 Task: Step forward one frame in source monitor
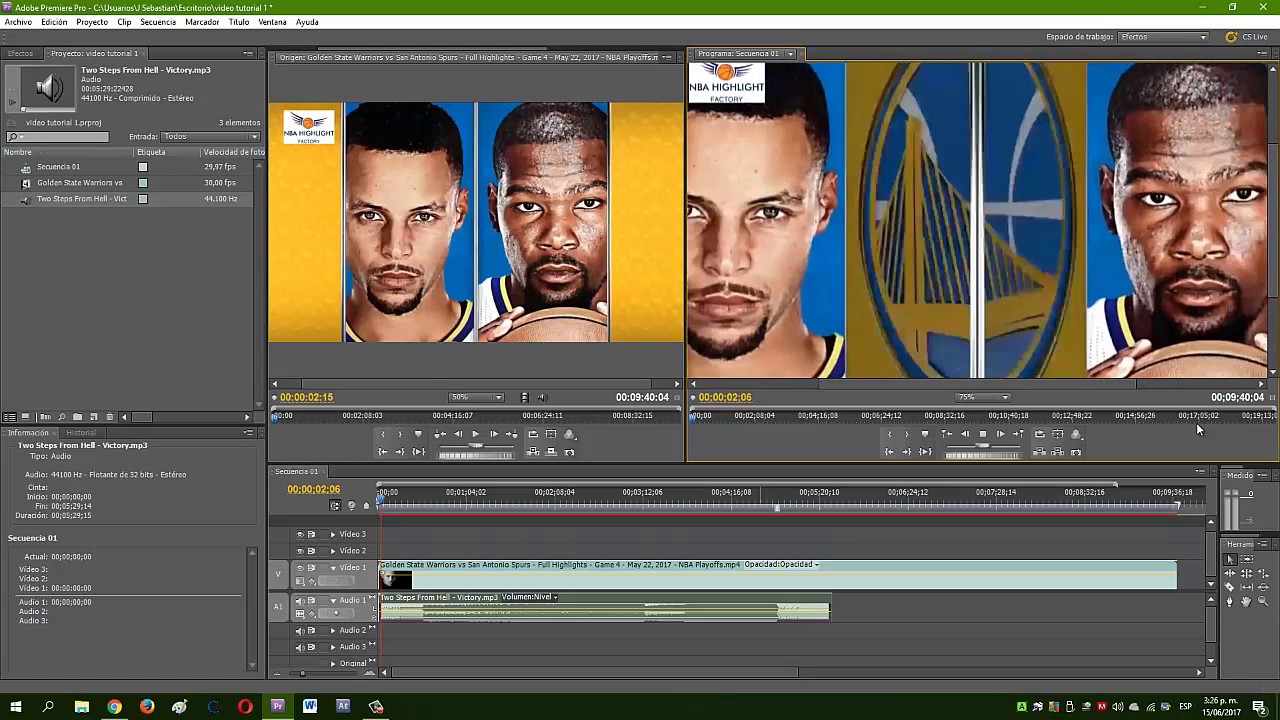point(494,434)
